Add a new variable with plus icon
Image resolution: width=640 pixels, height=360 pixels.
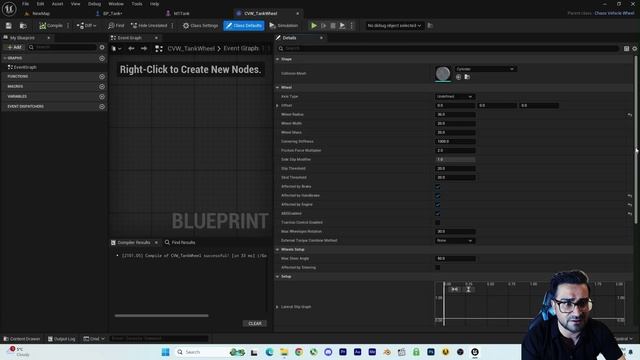point(102,96)
